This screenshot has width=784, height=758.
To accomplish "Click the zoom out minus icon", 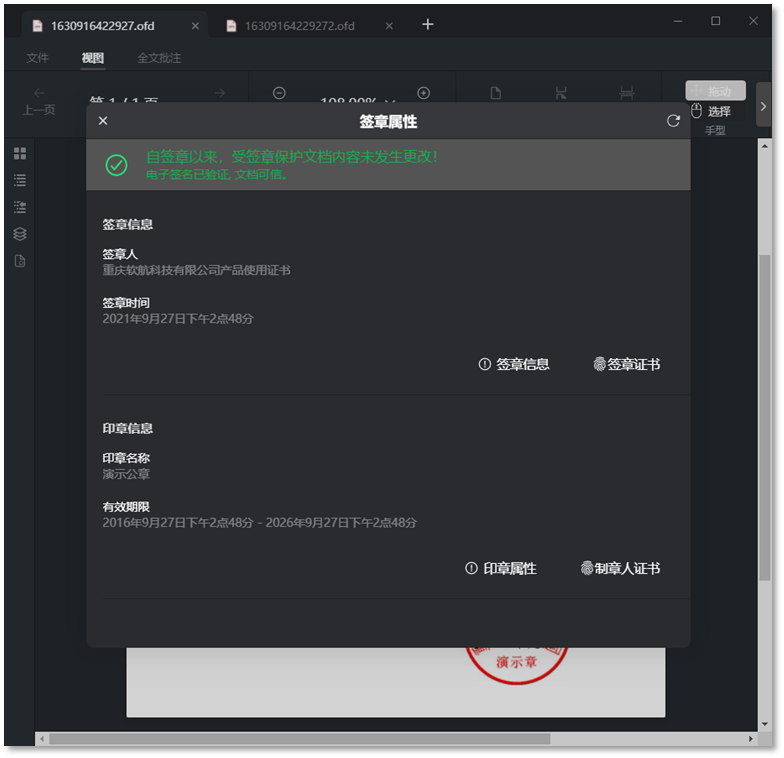I will [280, 93].
